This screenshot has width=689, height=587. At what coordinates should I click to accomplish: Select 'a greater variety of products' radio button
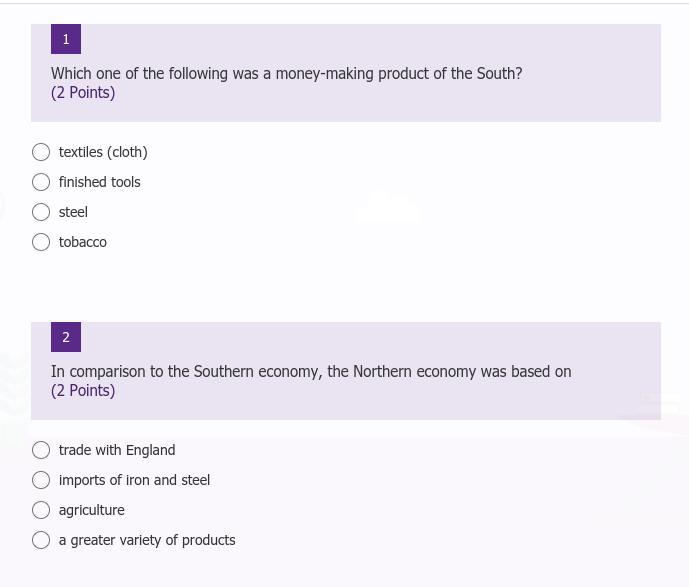click(41, 540)
